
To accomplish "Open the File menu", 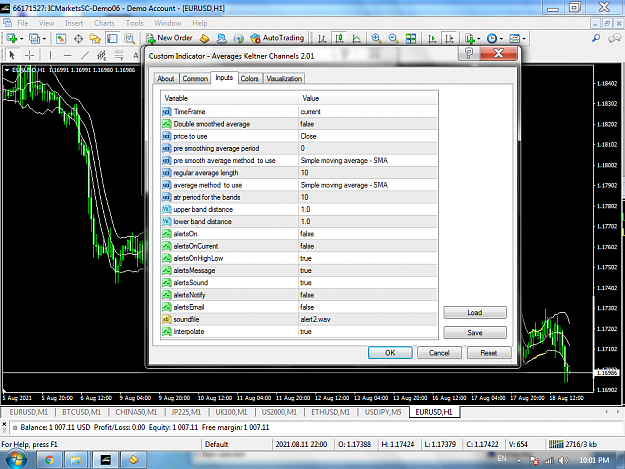I will pos(22,23).
